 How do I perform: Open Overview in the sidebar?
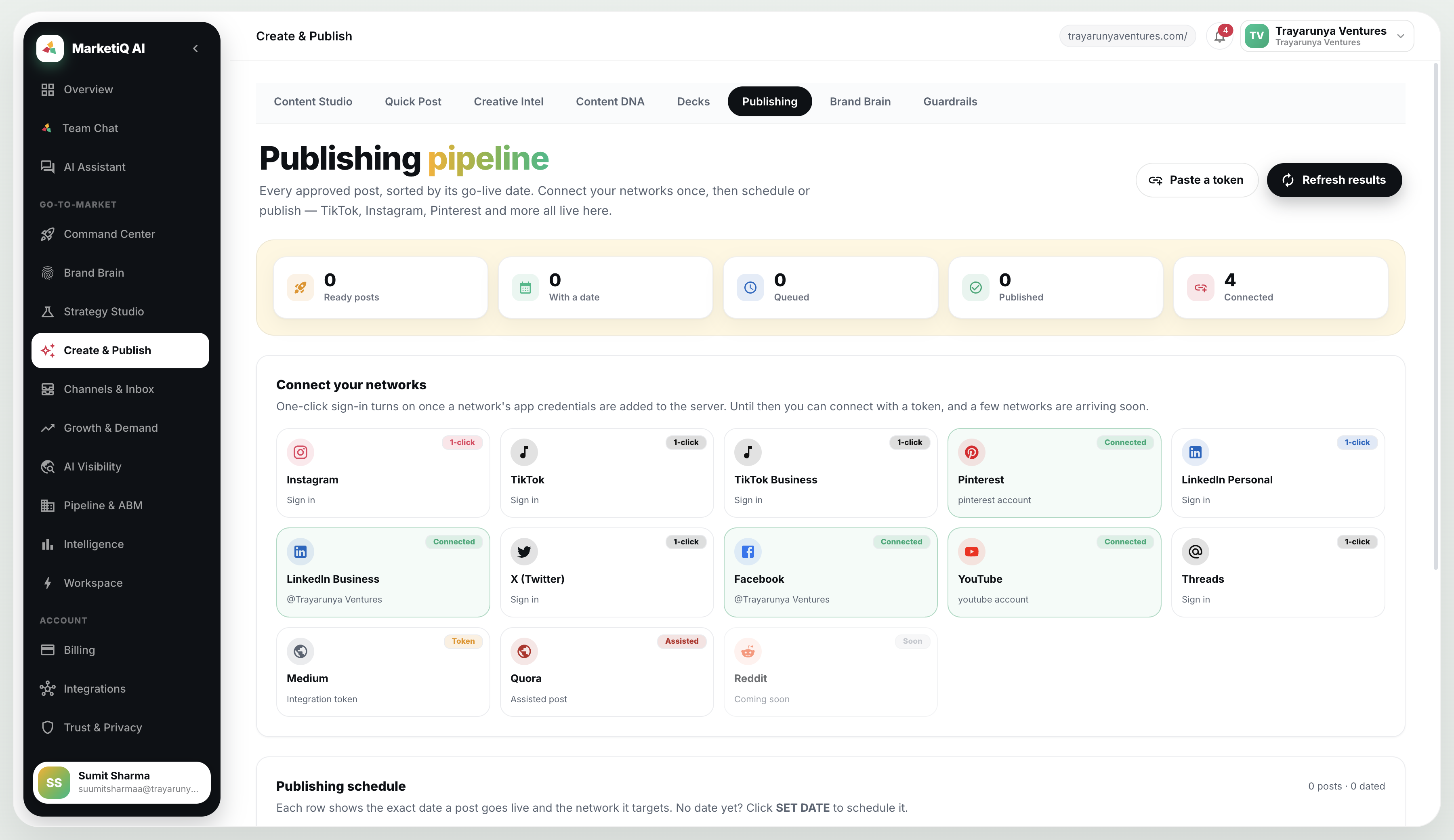click(x=120, y=89)
